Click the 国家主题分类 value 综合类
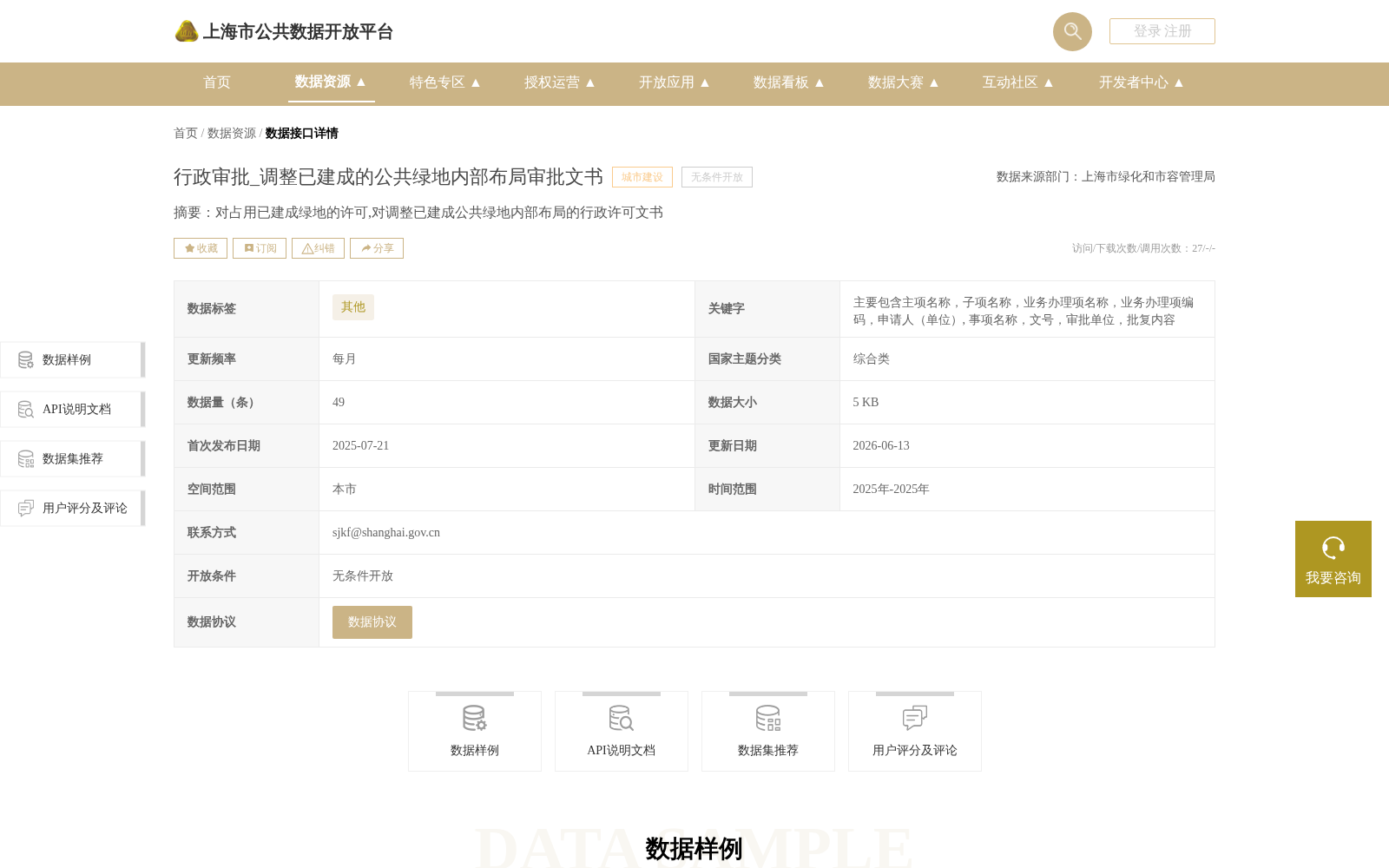 pyautogui.click(x=871, y=359)
